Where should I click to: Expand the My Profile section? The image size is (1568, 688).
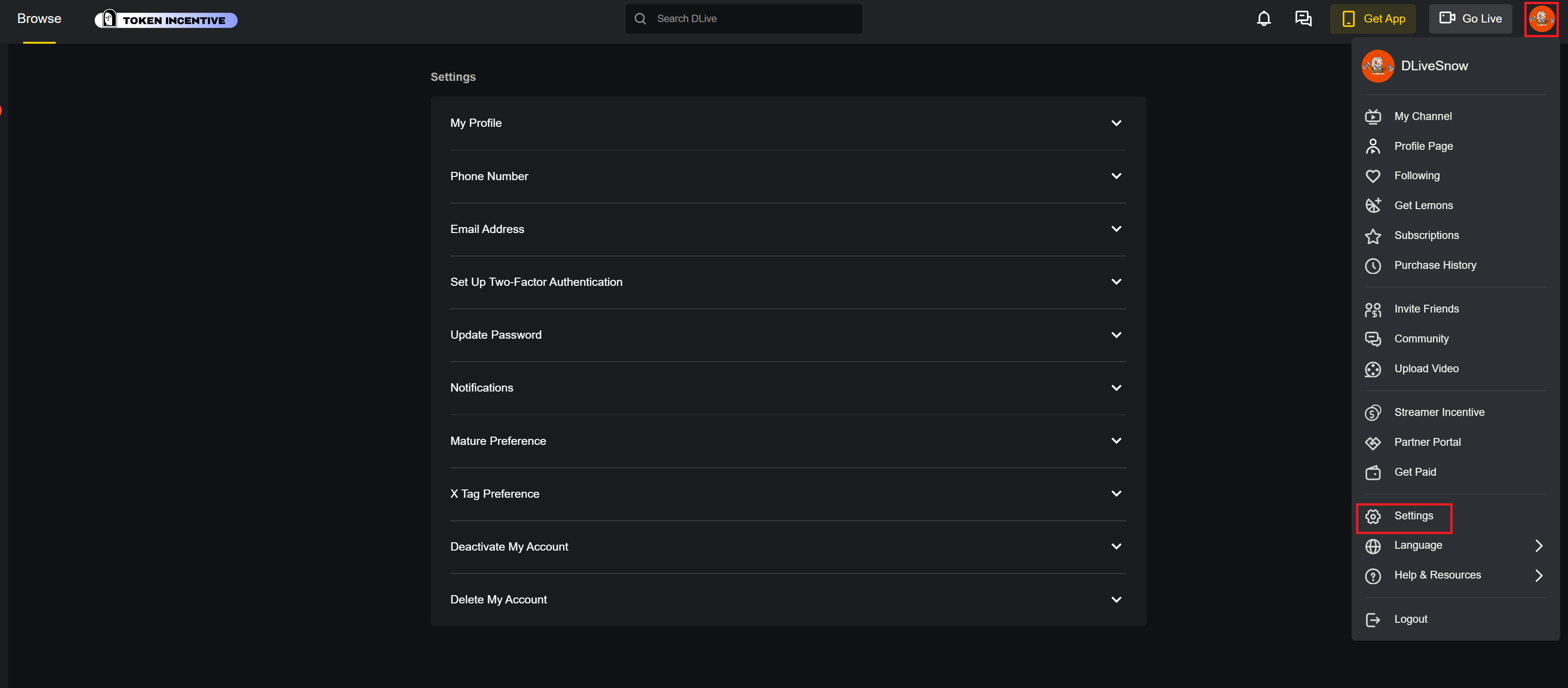1116,123
